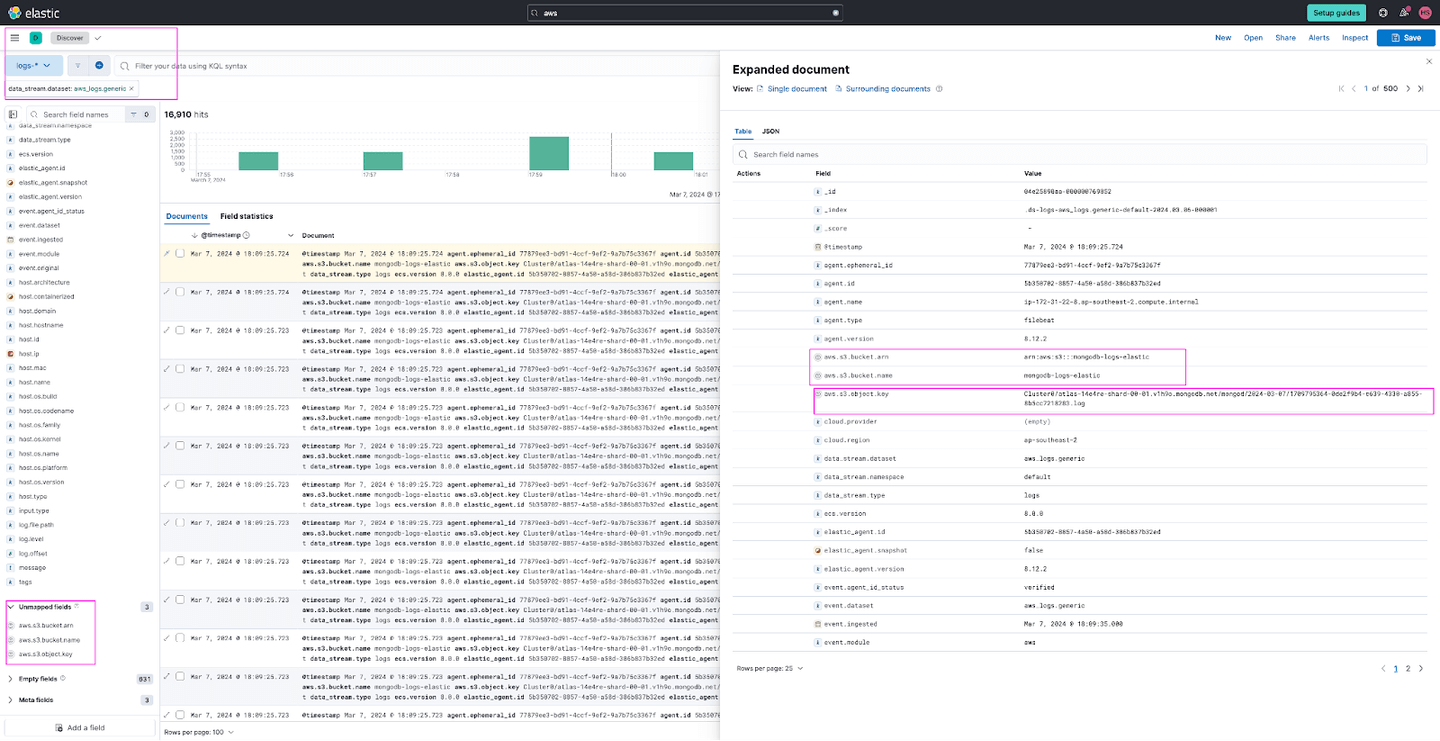The image size is (1440, 741).
Task: Close the Expanded document flyout
Action: [x=1428, y=61]
